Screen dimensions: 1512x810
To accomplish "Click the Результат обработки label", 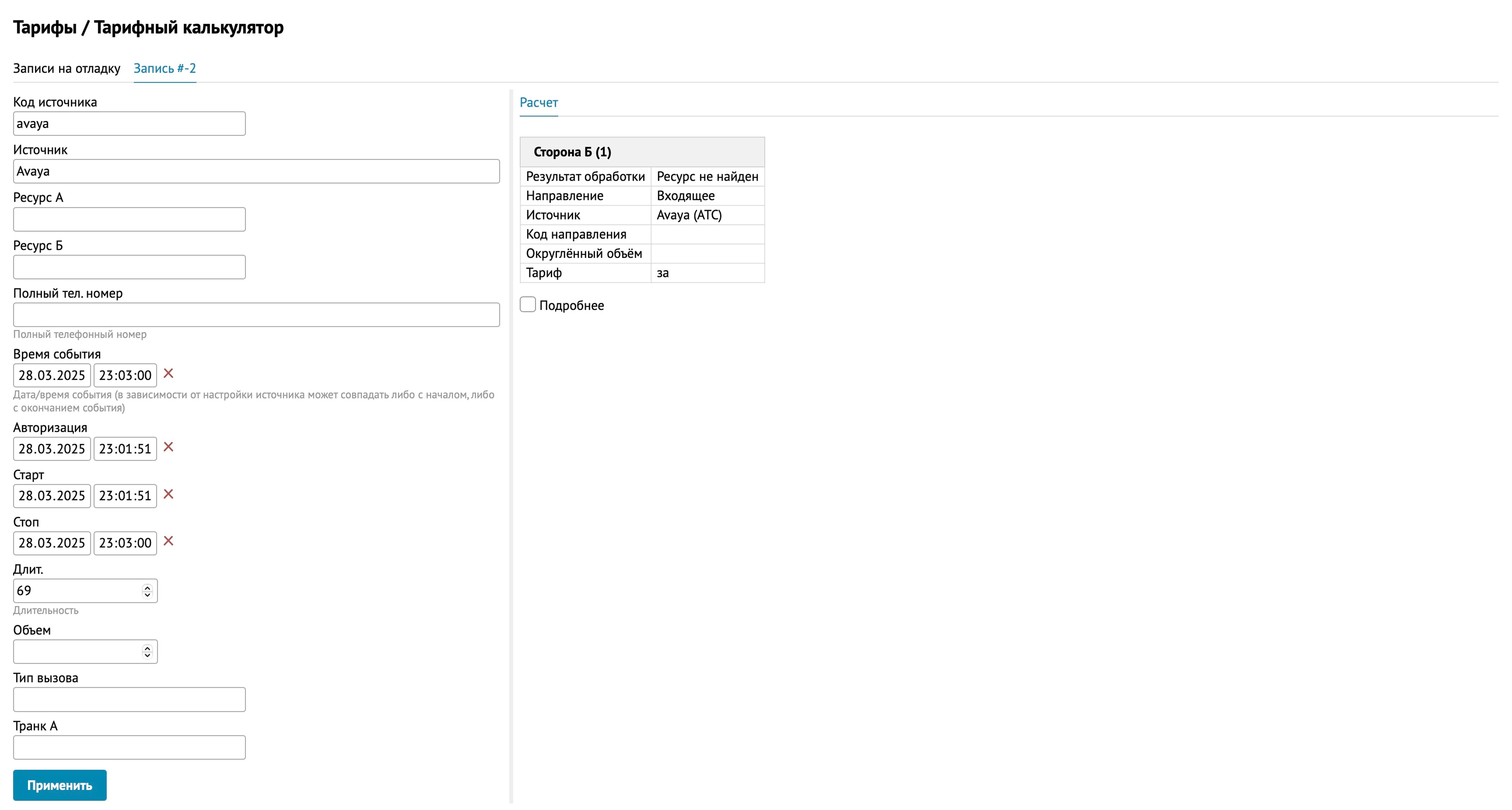I will (x=585, y=177).
